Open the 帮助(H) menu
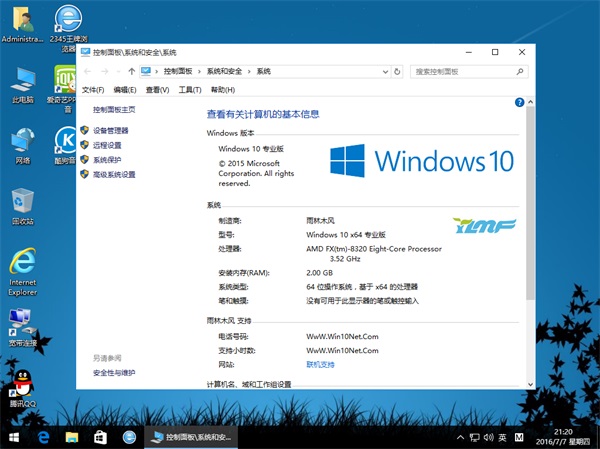 click(x=223, y=90)
